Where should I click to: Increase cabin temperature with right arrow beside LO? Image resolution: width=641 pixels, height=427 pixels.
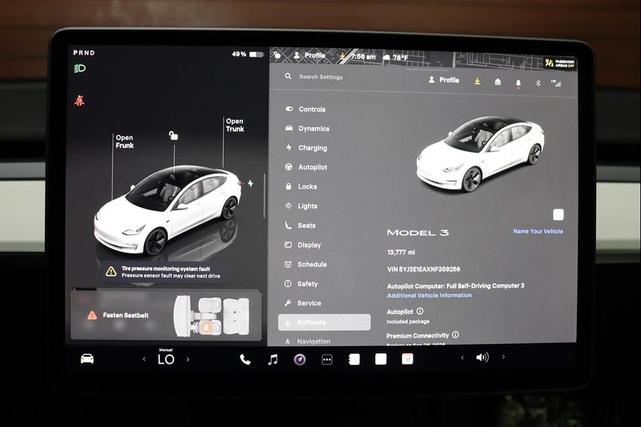[x=188, y=360]
